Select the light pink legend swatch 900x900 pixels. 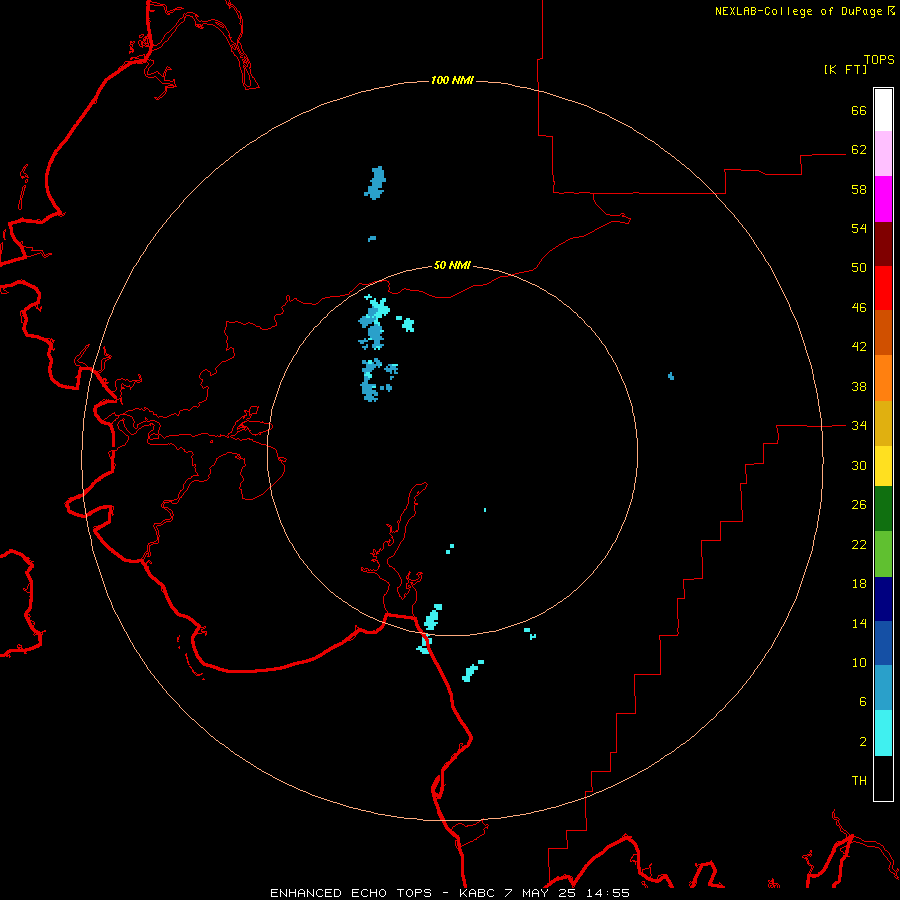point(883,153)
